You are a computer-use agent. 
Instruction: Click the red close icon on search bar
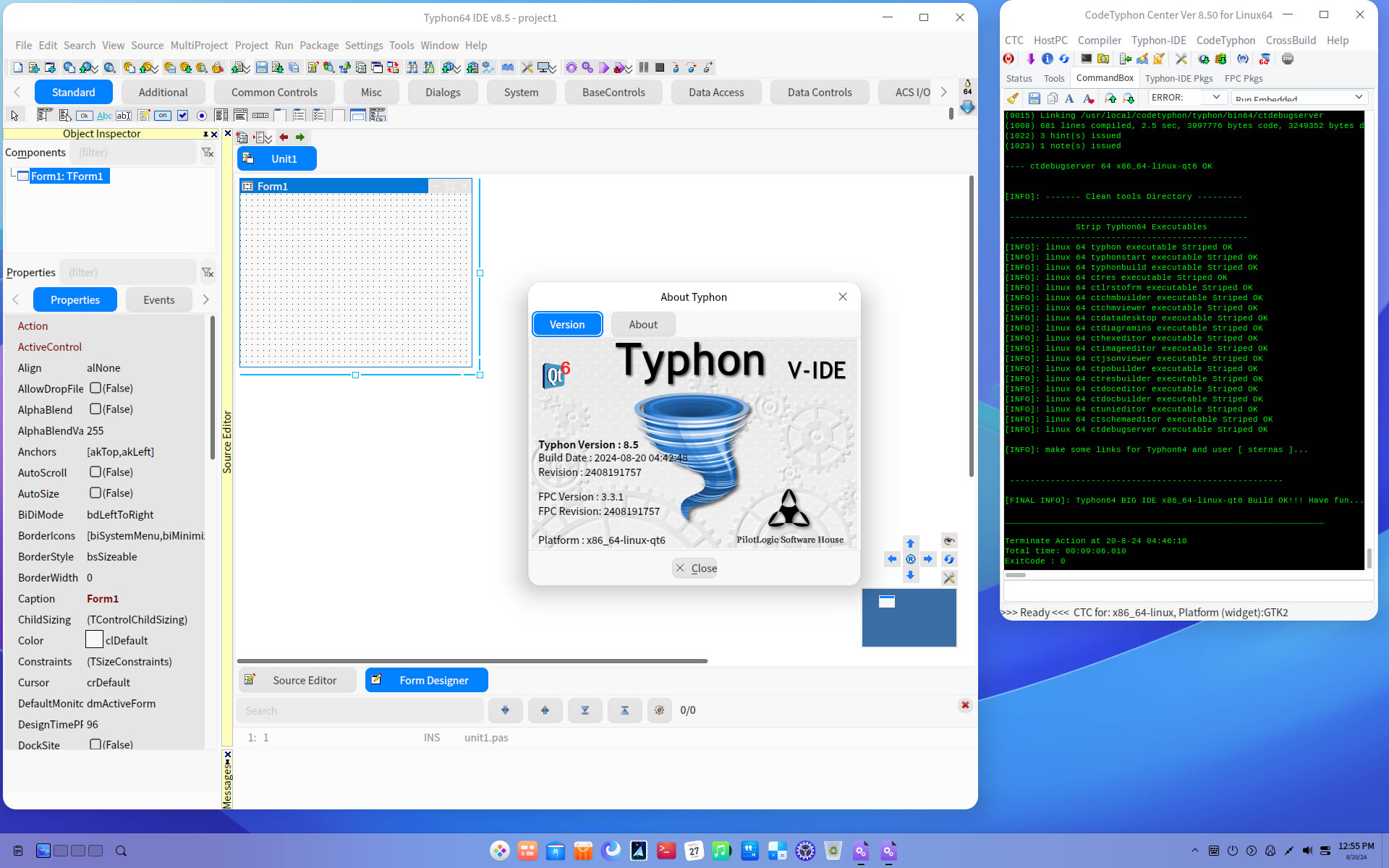pos(964,705)
